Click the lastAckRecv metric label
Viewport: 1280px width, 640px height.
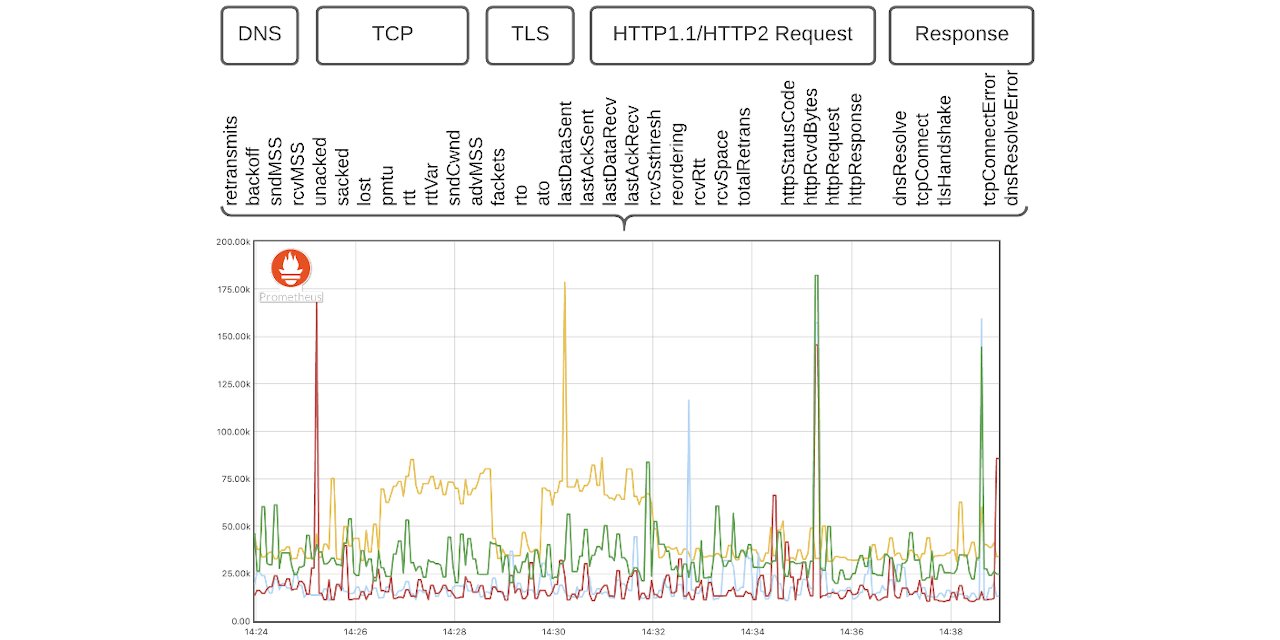[x=631, y=157]
